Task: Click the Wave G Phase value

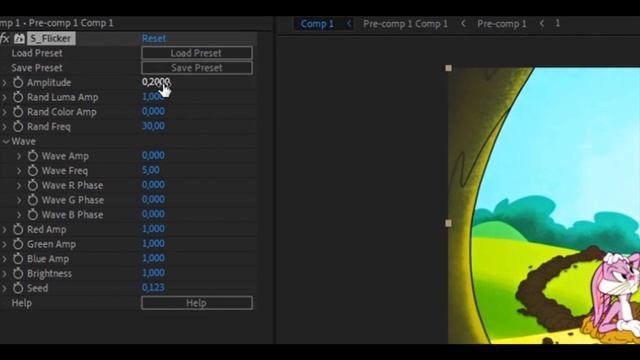Action: coord(153,199)
